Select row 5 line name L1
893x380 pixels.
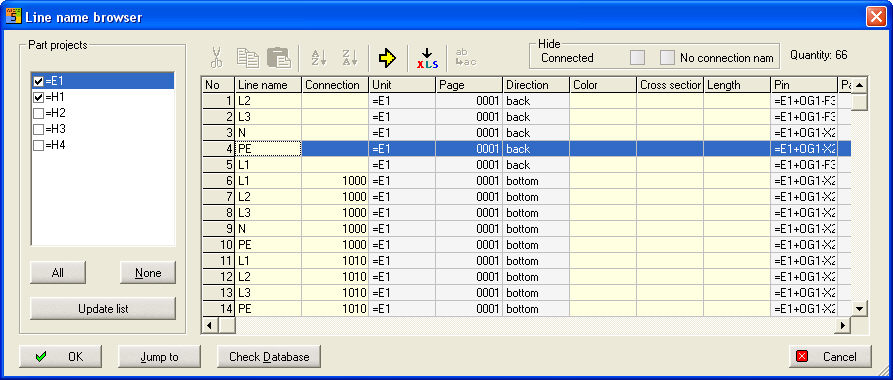point(268,165)
